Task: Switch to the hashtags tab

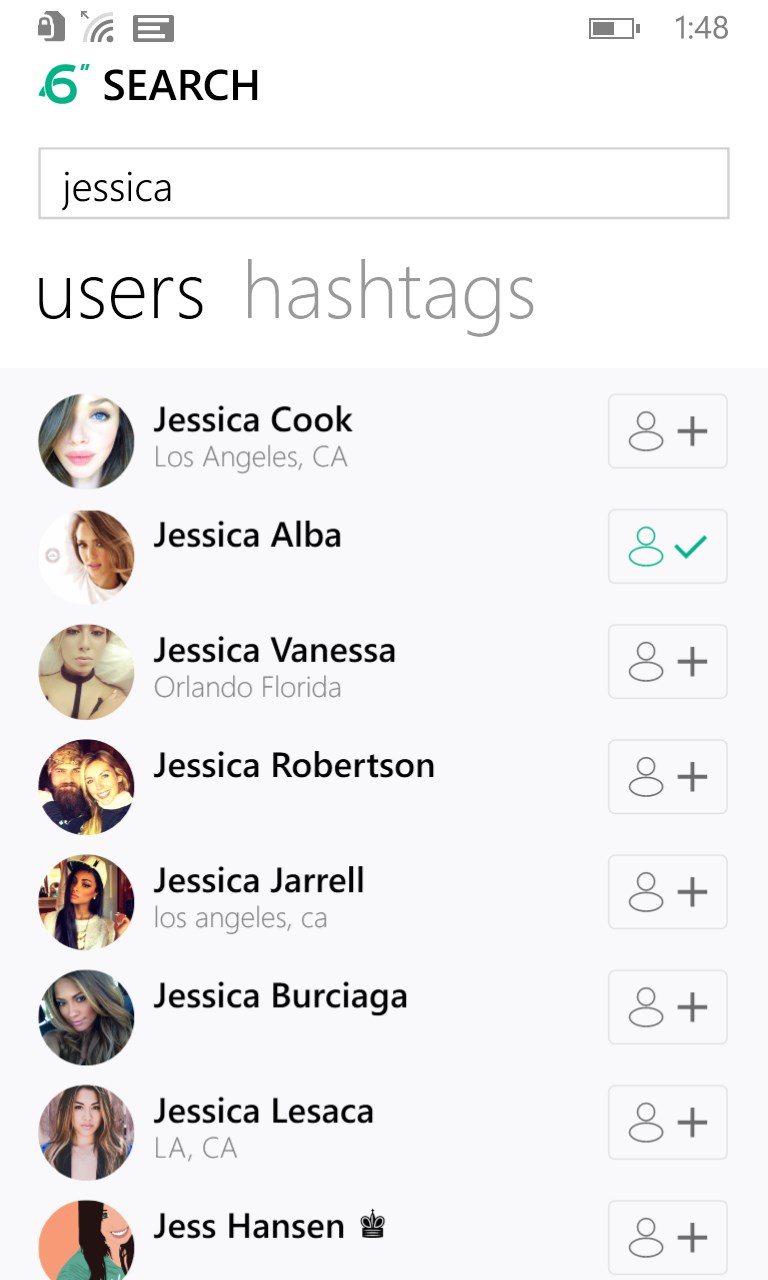Action: pyautogui.click(x=389, y=293)
